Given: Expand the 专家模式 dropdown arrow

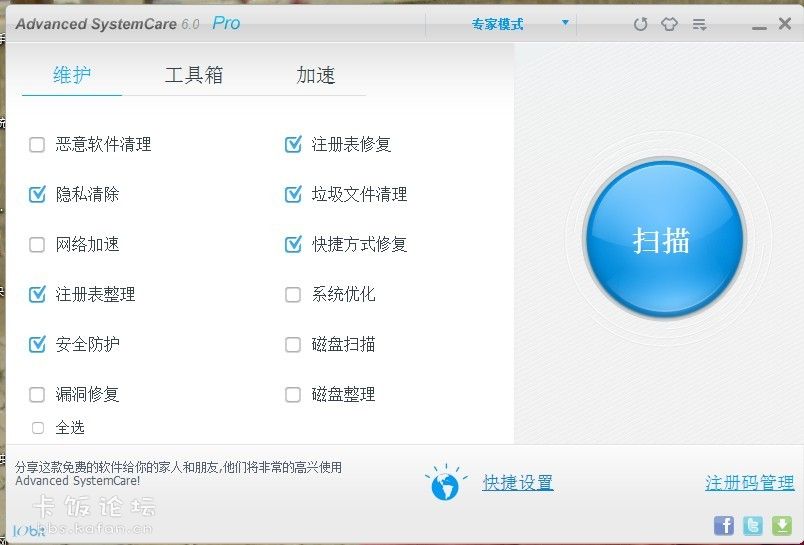Looking at the screenshot, I should tap(565, 23).
